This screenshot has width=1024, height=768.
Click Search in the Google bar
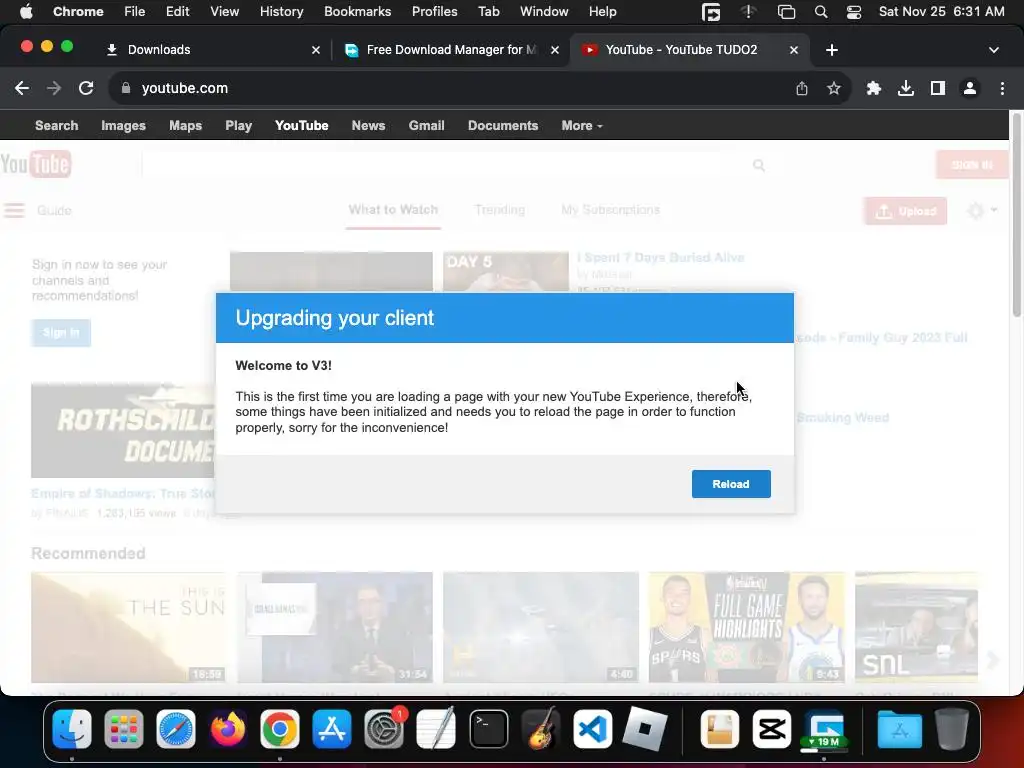tap(57, 125)
